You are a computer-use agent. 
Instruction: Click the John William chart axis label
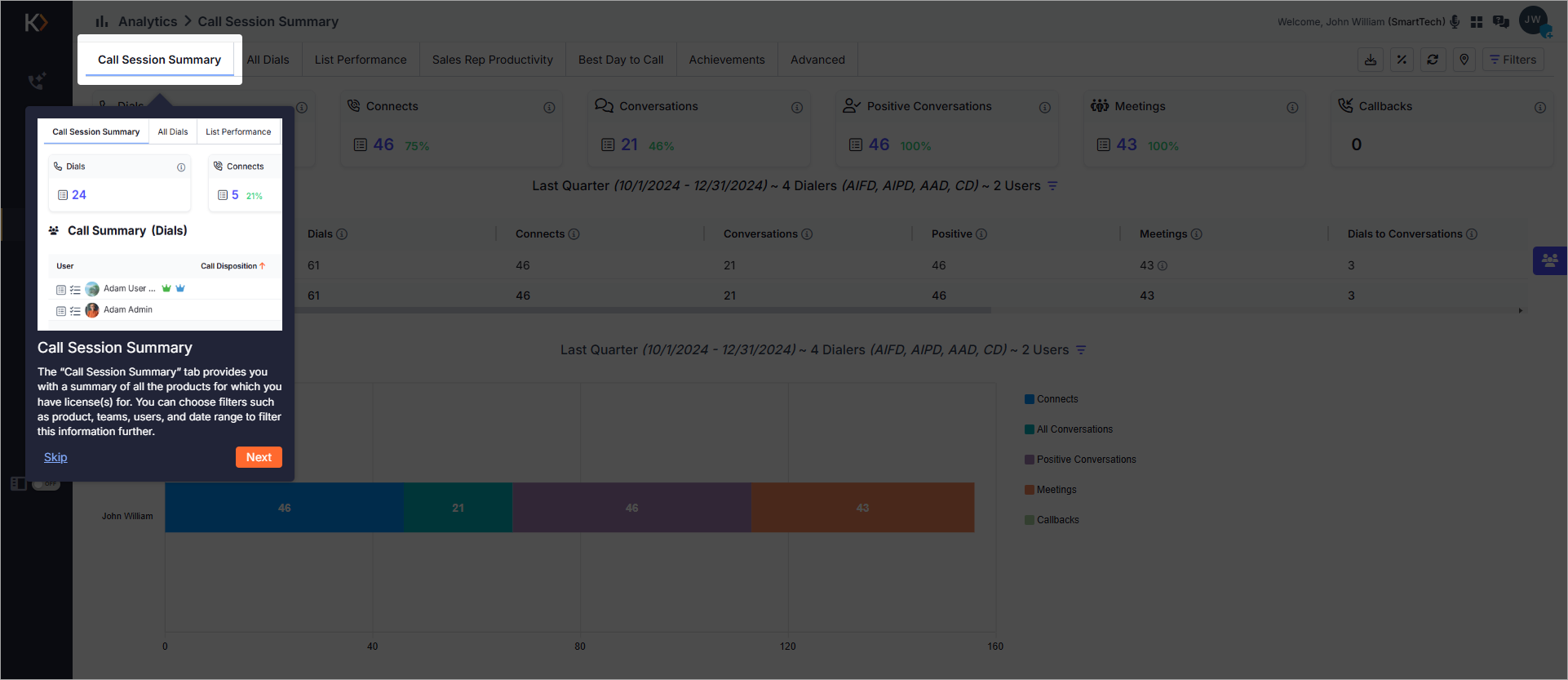[x=127, y=516]
